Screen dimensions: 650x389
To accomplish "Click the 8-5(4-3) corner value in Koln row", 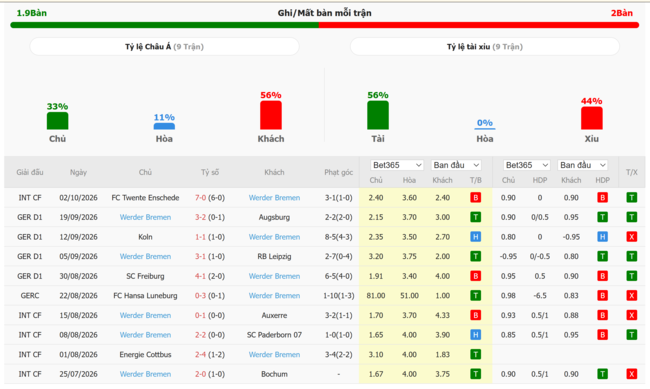I will (x=338, y=237).
